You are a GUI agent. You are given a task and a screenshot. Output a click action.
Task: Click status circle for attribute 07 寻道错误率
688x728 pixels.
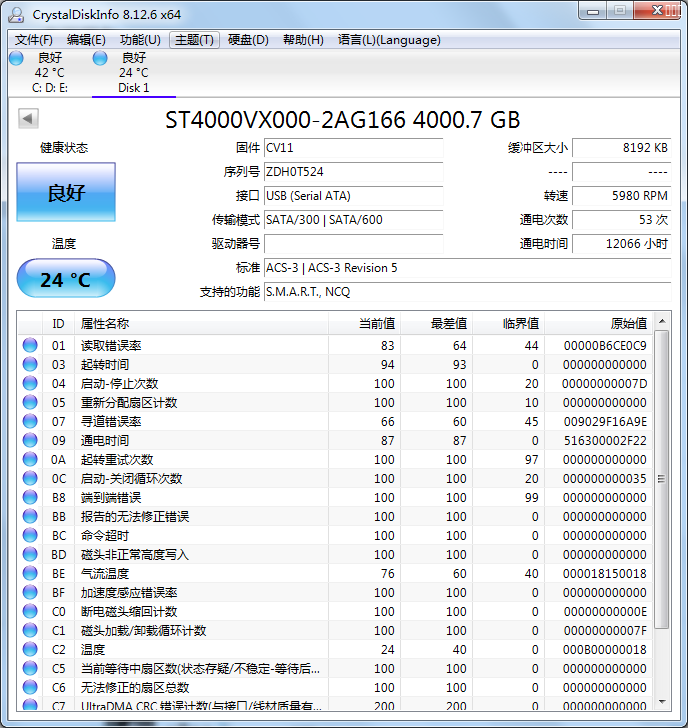pos(30,421)
